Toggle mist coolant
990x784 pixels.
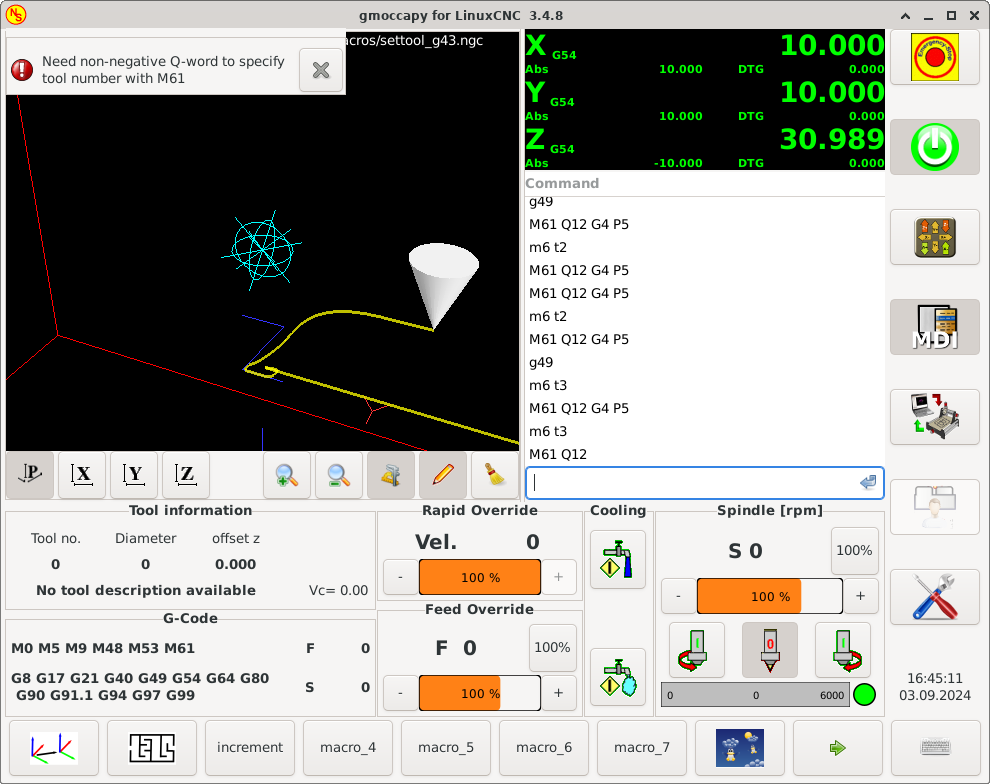617,677
